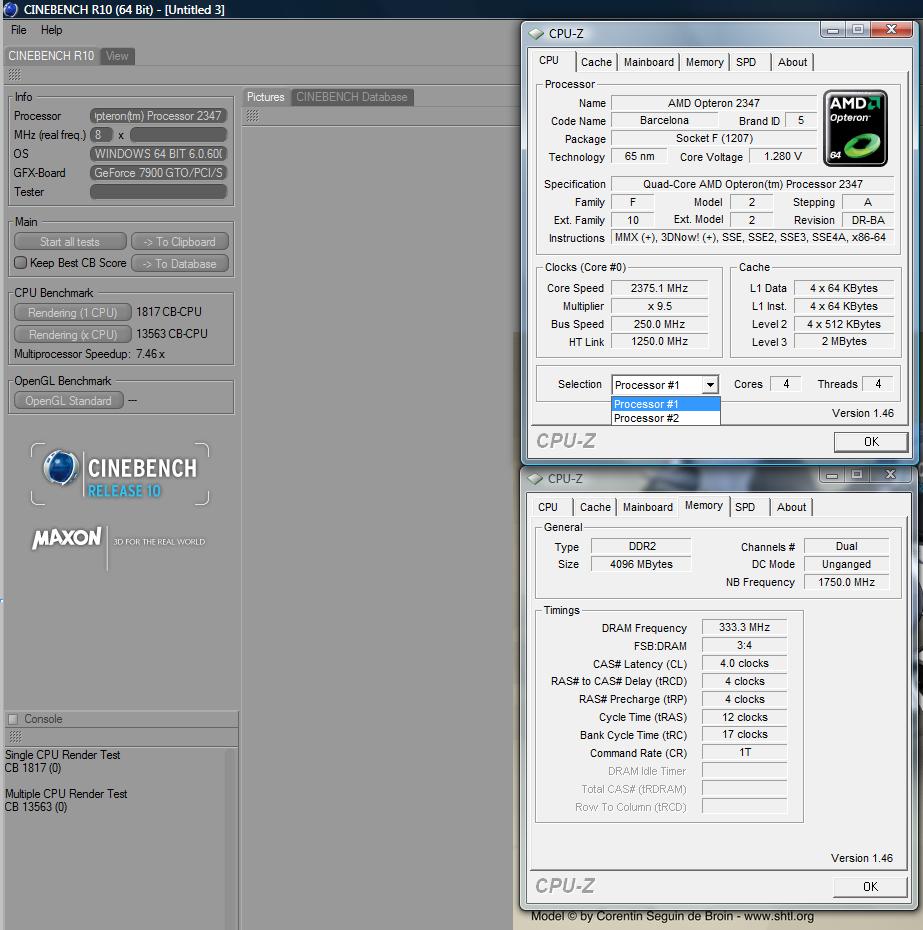Screen dimensions: 923x930
Task: Click the CPU-Z icon in the lower window title bar
Action: point(535,479)
